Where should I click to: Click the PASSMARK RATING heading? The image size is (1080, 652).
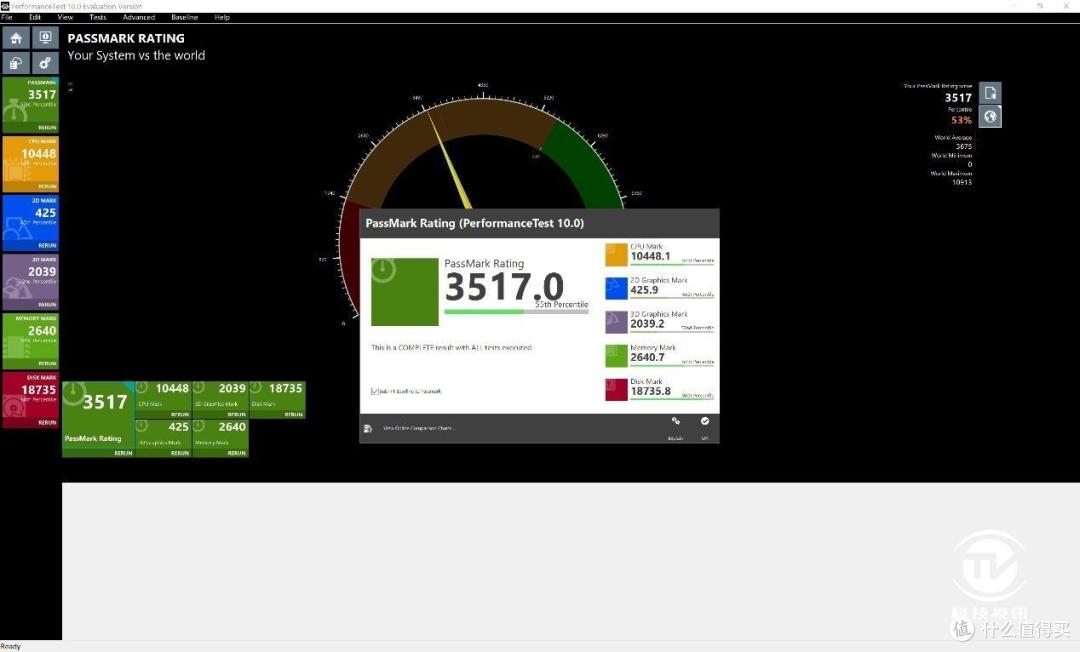(x=126, y=39)
